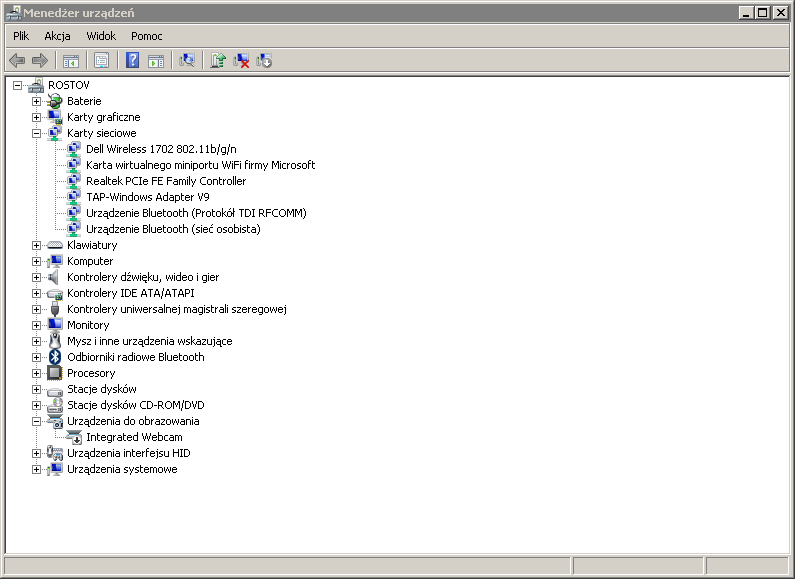Open the Properties toolbar icon
The height and width of the screenshot is (579, 795).
click(101, 61)
